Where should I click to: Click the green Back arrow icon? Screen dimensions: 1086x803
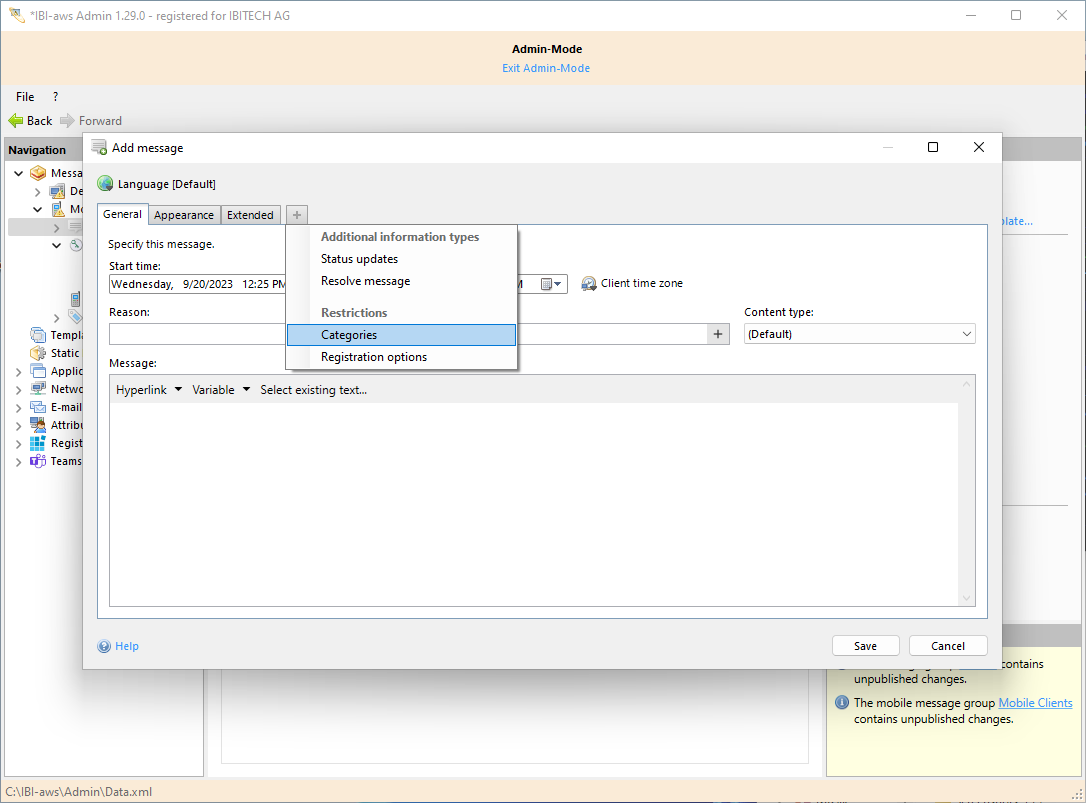pos(16,120)
